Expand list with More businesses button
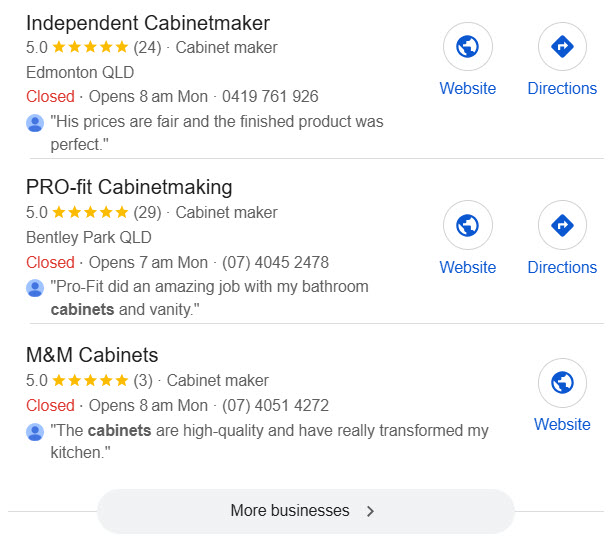Screen dimensions: 608x541 click(x=290, y=511)
